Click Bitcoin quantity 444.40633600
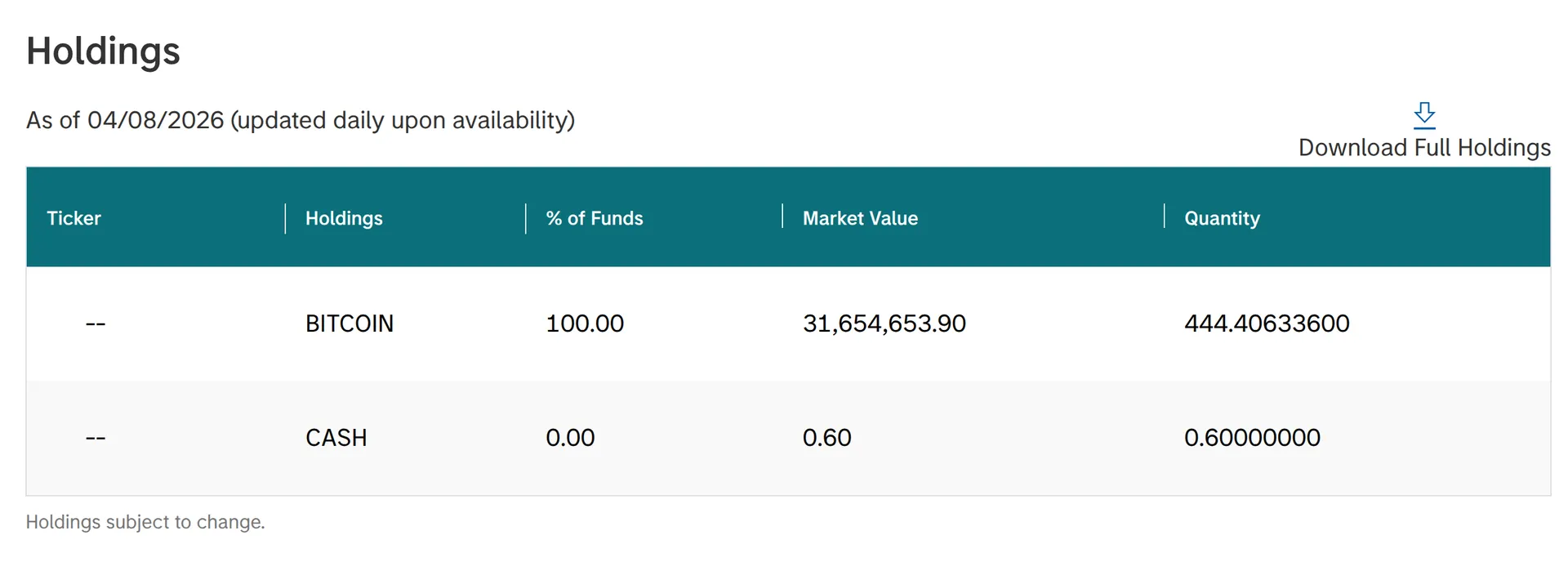The height and width of the screenshot is (562, 1568). coord(1266,323)
